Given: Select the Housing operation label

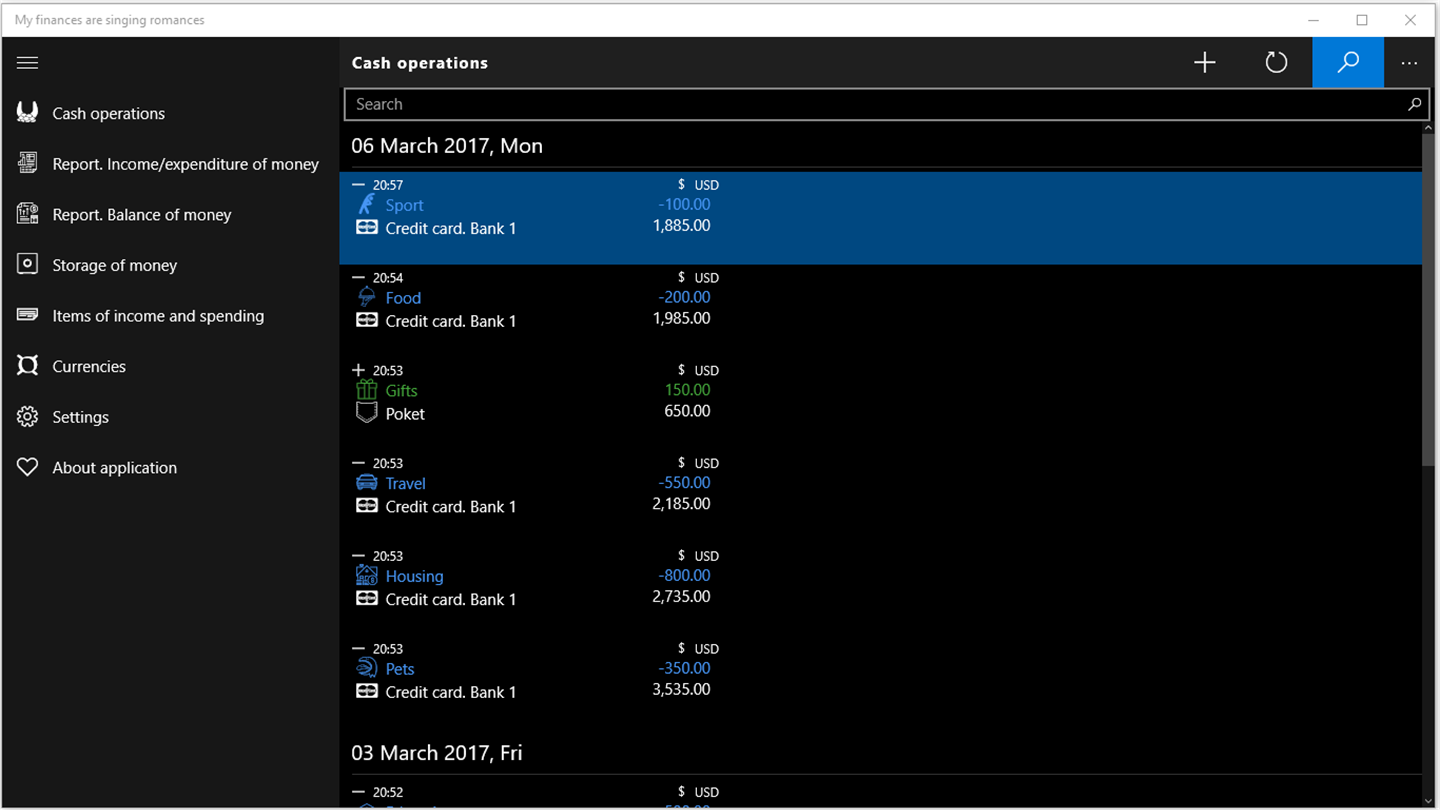Looking at the screenshot, I should point(414,576).
